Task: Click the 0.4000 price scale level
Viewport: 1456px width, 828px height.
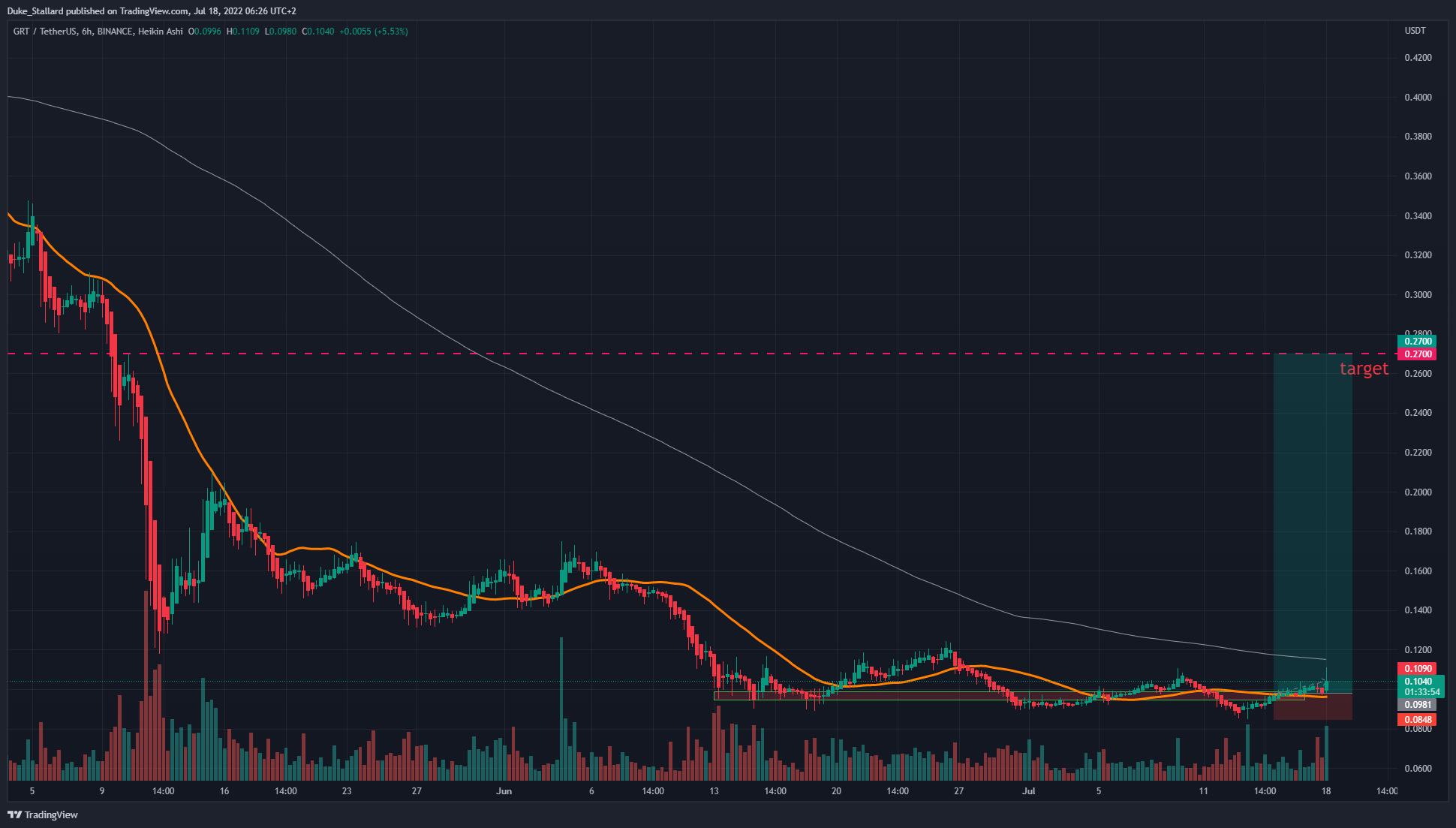Action: click(x=1418, y=98)
